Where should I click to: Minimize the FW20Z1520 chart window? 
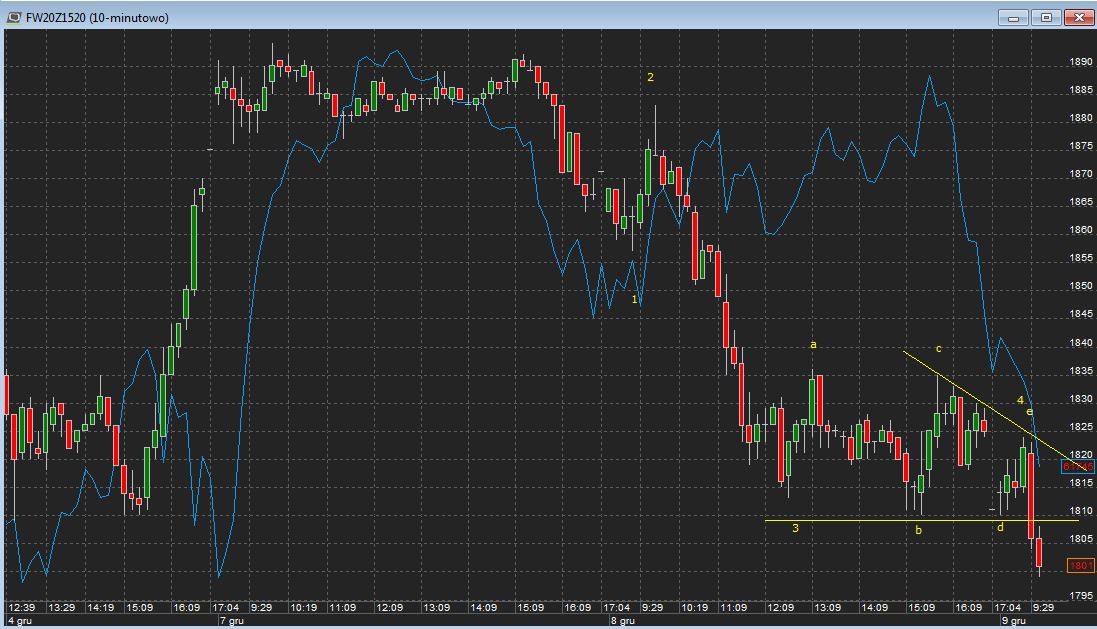pos(1013,17)
